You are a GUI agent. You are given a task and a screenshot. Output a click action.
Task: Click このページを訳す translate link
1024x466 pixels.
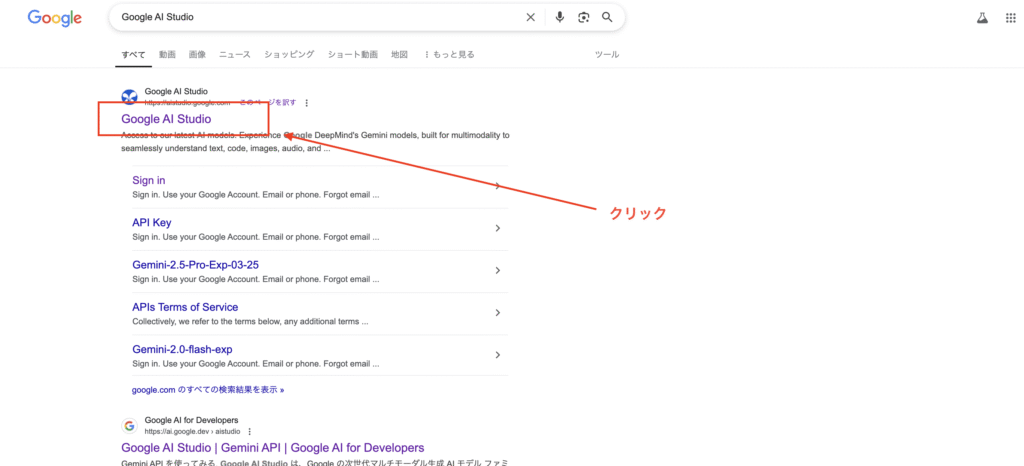click(x=268, y=102)
